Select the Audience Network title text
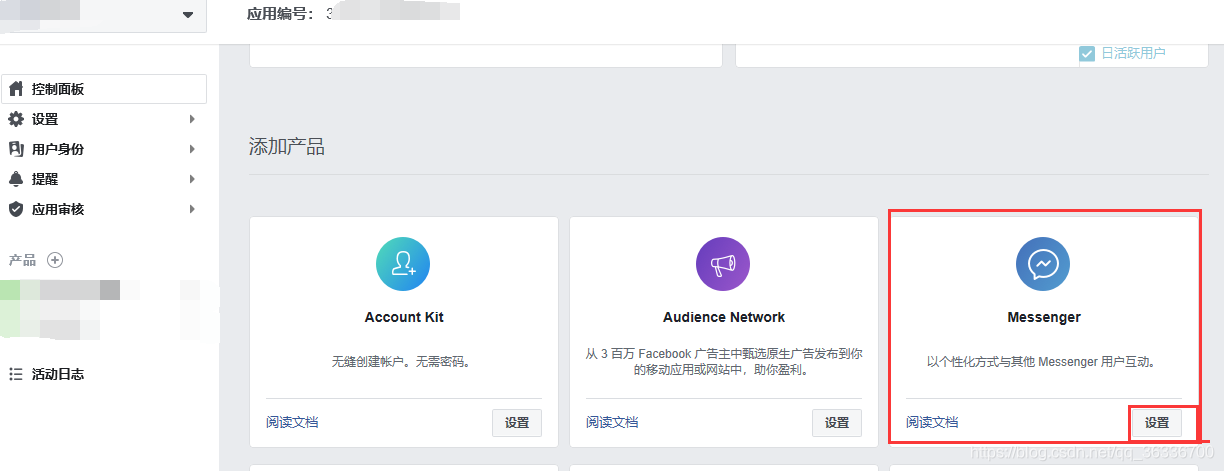 click(x=724, y=317)
